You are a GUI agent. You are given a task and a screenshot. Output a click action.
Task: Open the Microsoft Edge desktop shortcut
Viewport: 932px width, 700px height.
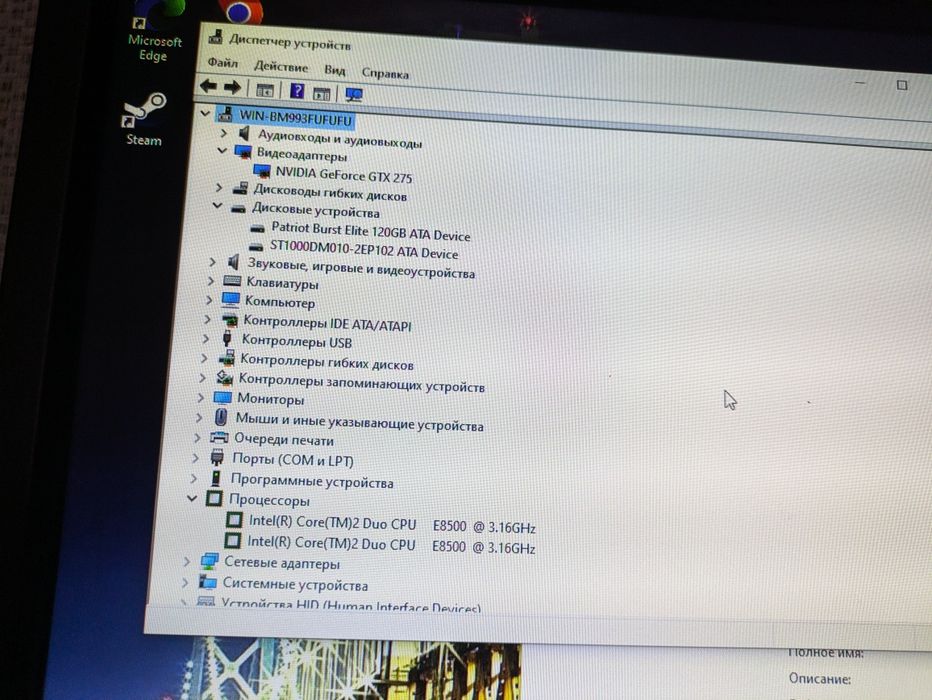pos(153,37)
